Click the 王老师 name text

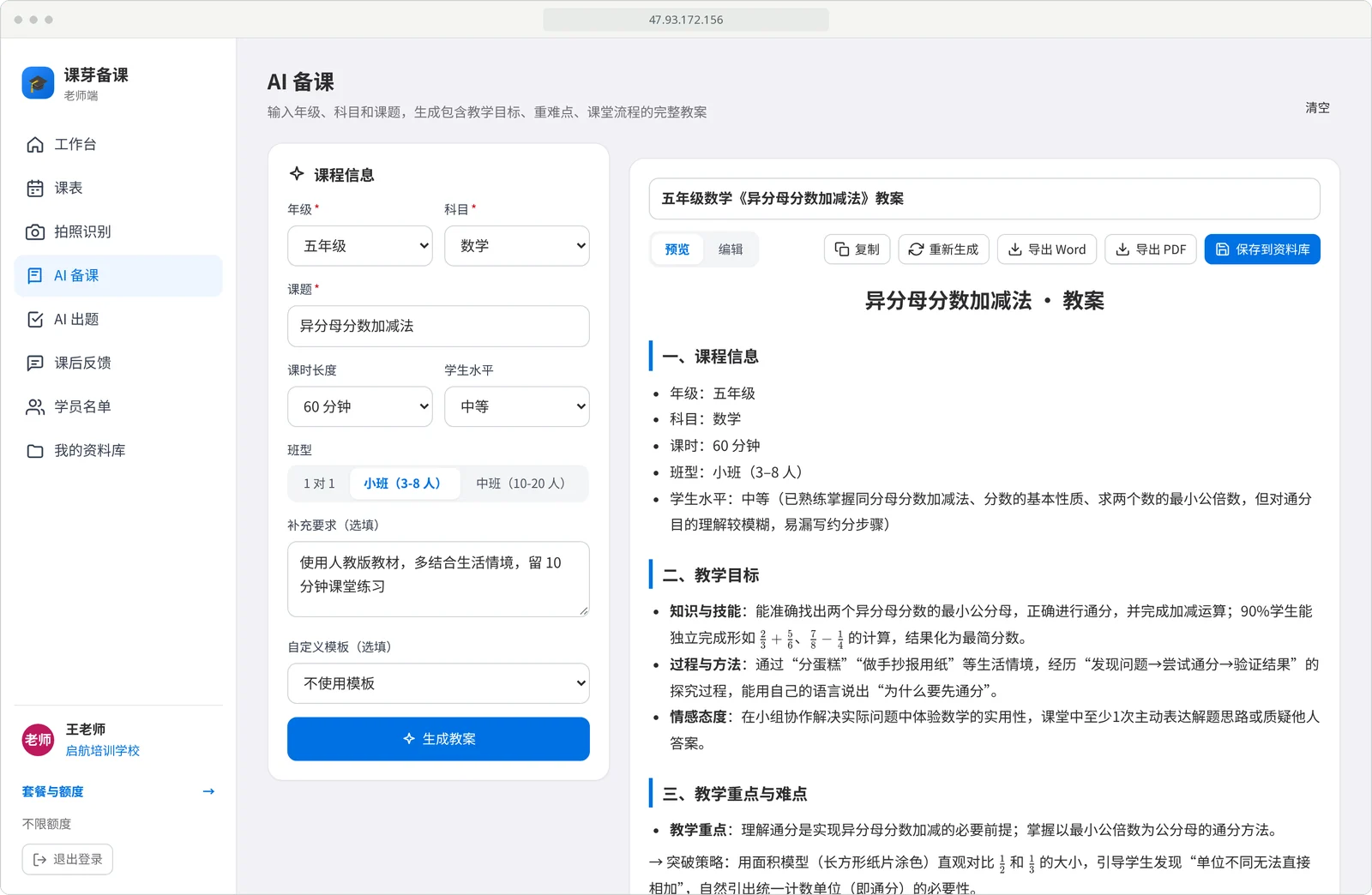point(86,730)
